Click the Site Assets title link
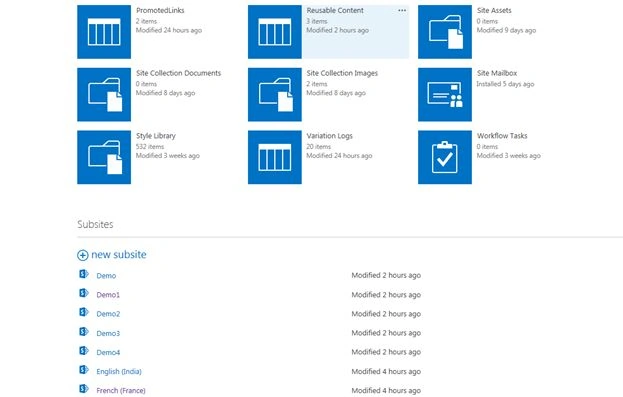 click(x=494, y=10)
